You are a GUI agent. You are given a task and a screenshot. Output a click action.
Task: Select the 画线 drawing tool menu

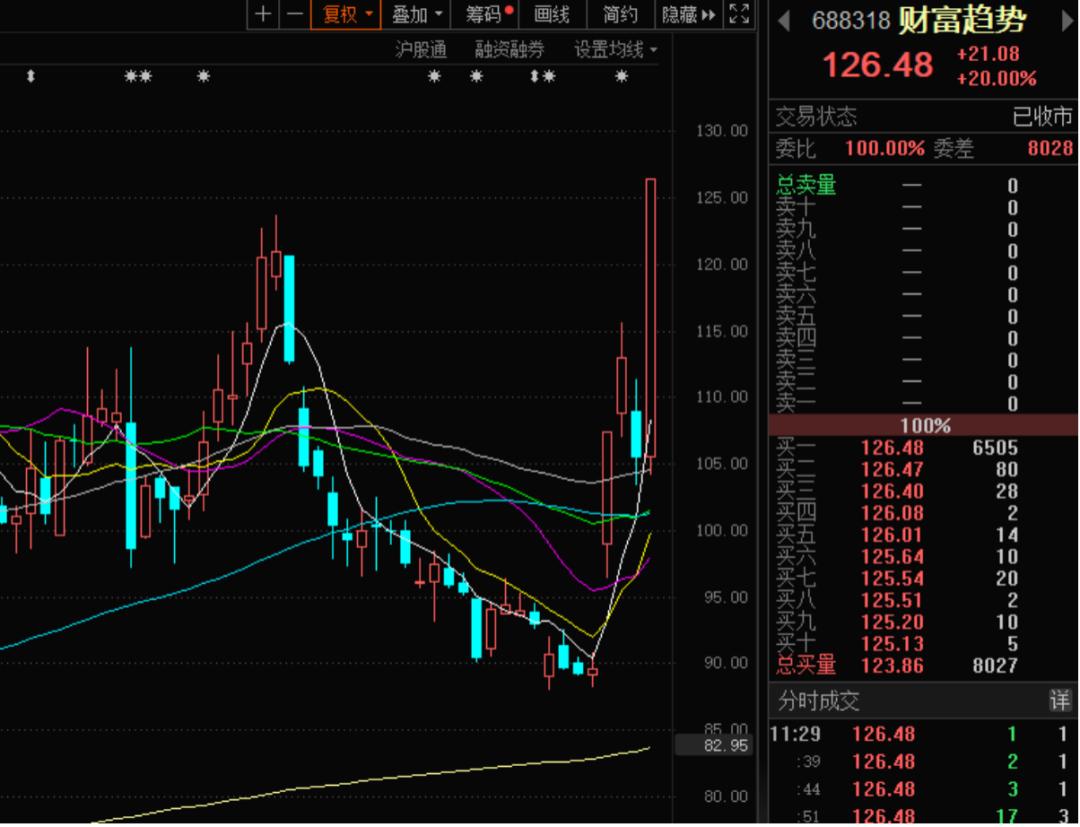(x=551, y=14)
